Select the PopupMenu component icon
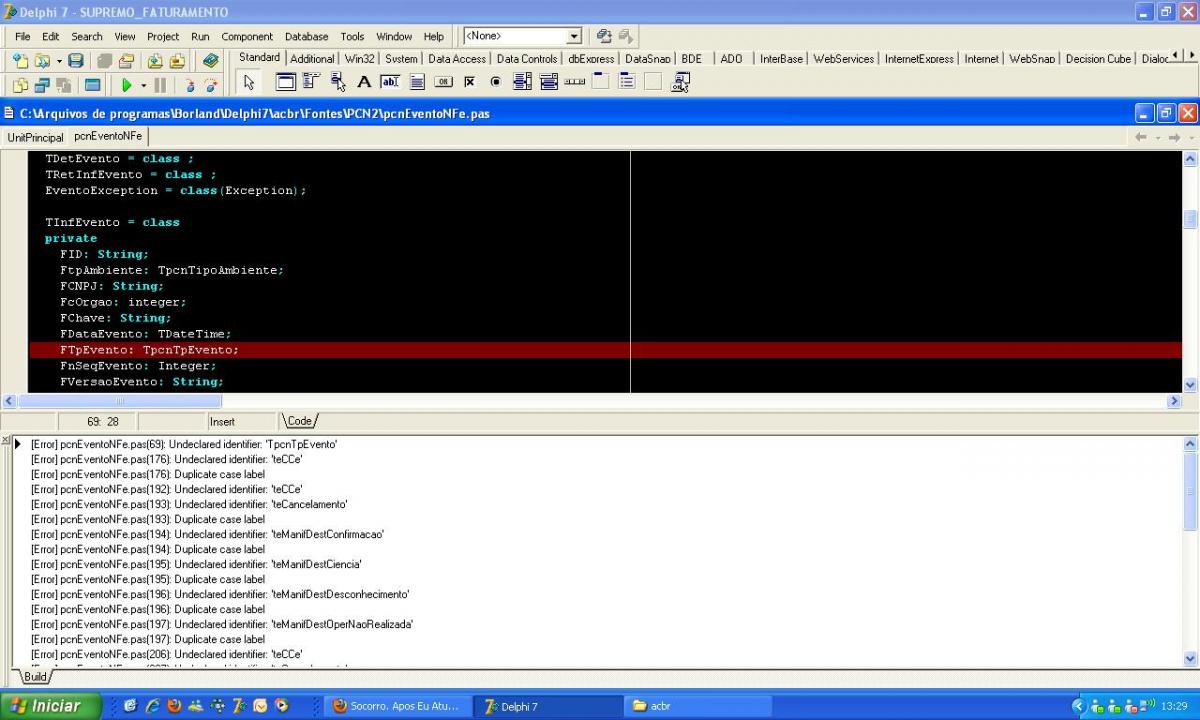This screenshot has width=1200, height=720. [338, 83]
